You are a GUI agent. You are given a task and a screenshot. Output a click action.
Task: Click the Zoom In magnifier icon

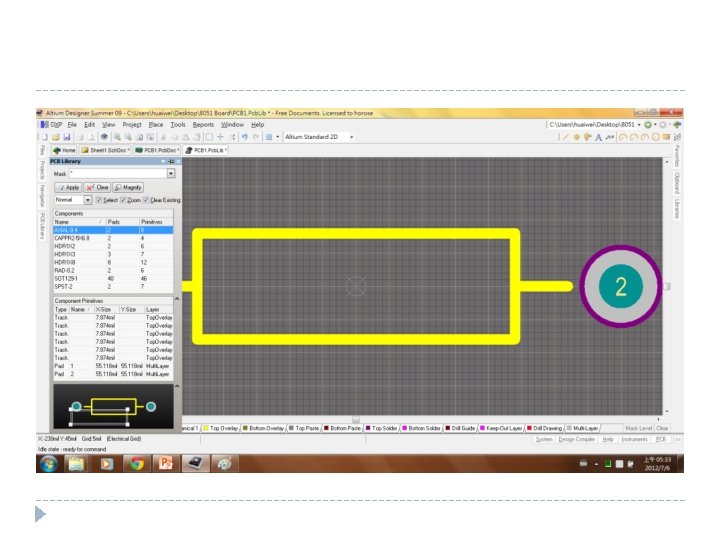click(117, 137)
